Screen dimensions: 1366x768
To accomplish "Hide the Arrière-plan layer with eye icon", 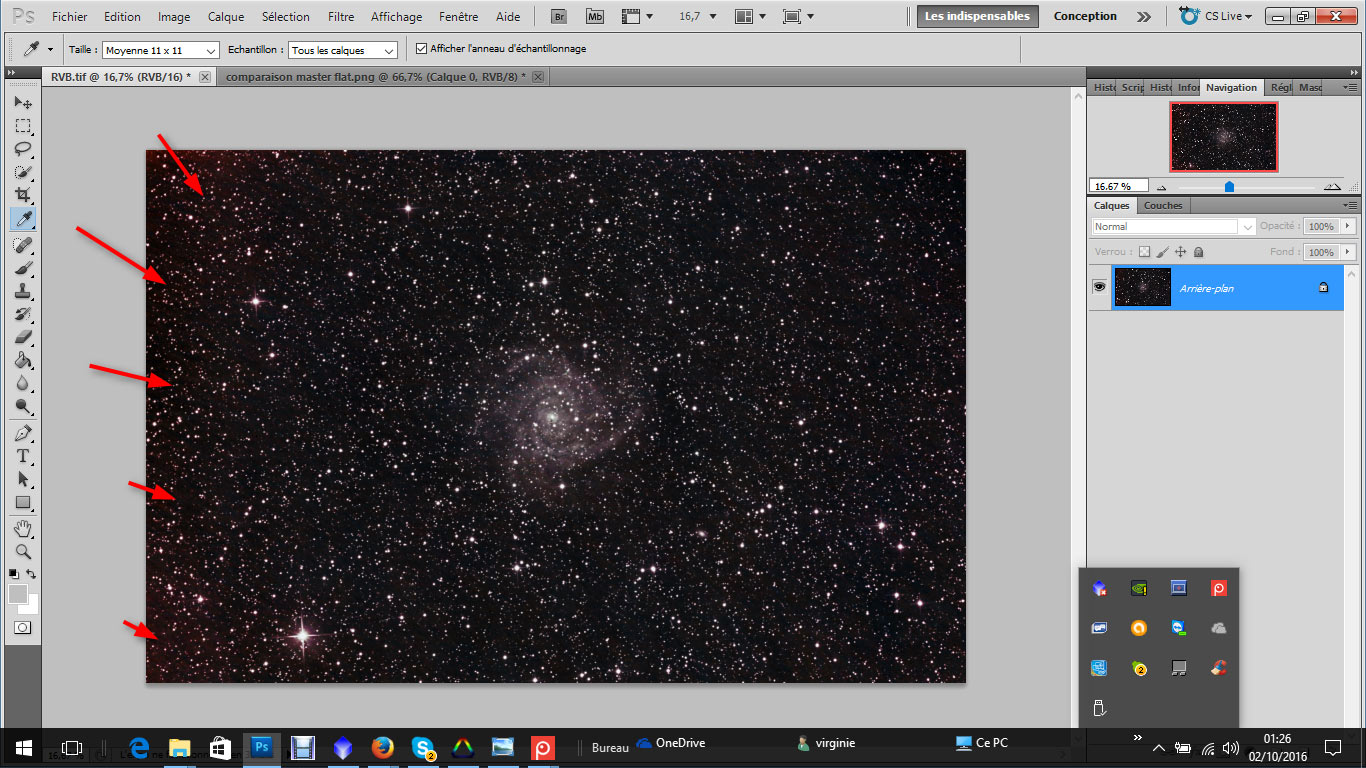I will point(1099,287).
